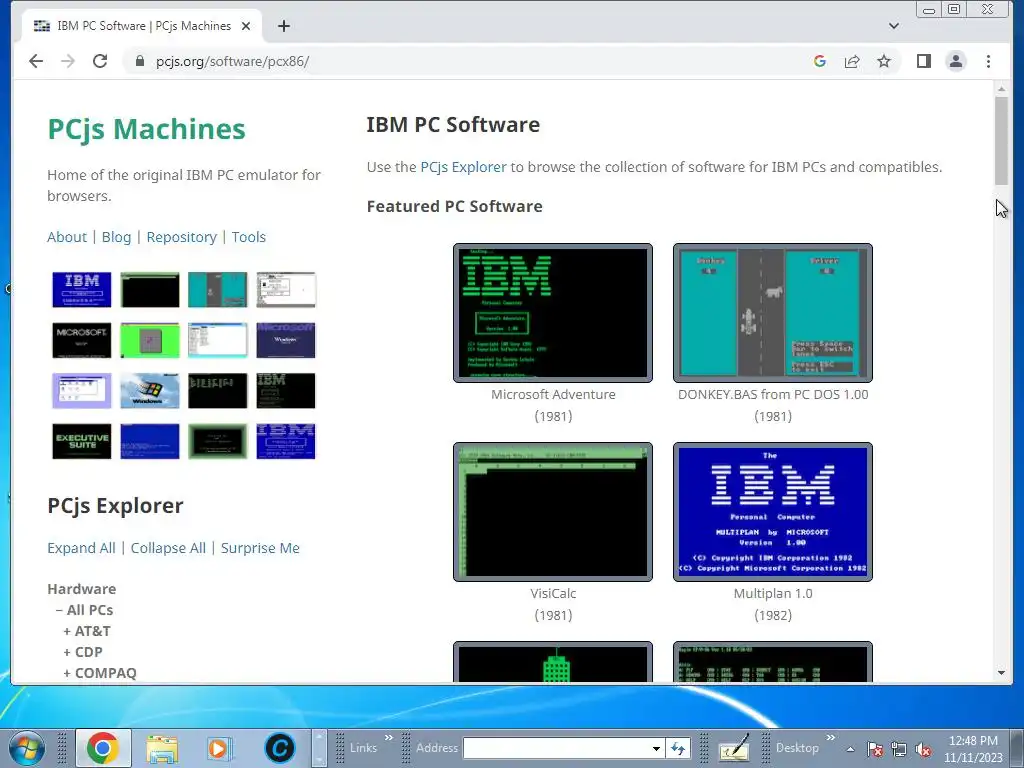Click the scrollbar up arrow
This screenshot has height=768, width=1024.
pos(1001,89)
